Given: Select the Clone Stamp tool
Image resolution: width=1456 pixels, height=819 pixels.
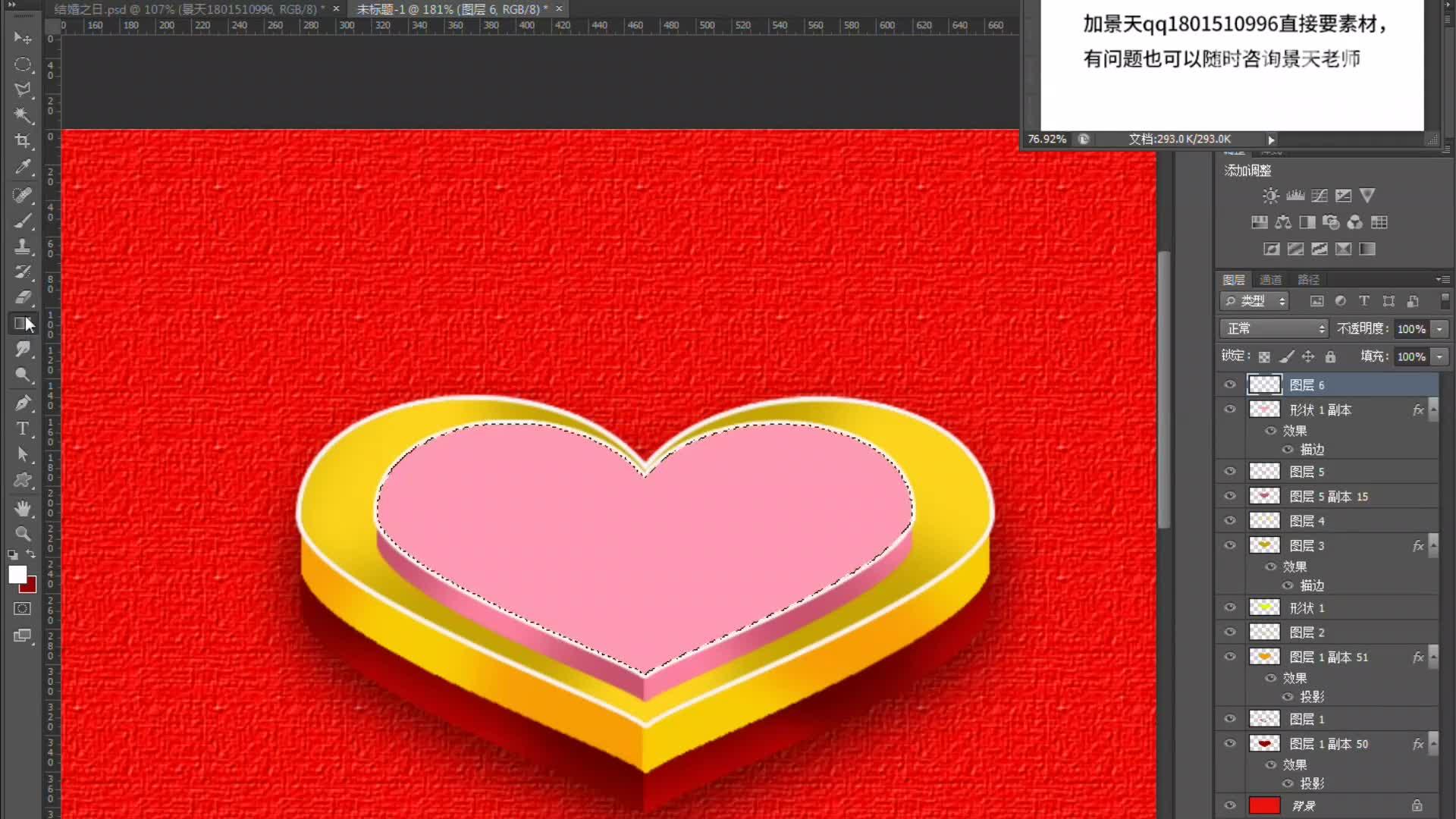Looking at the screenshot, I should 23,246.
